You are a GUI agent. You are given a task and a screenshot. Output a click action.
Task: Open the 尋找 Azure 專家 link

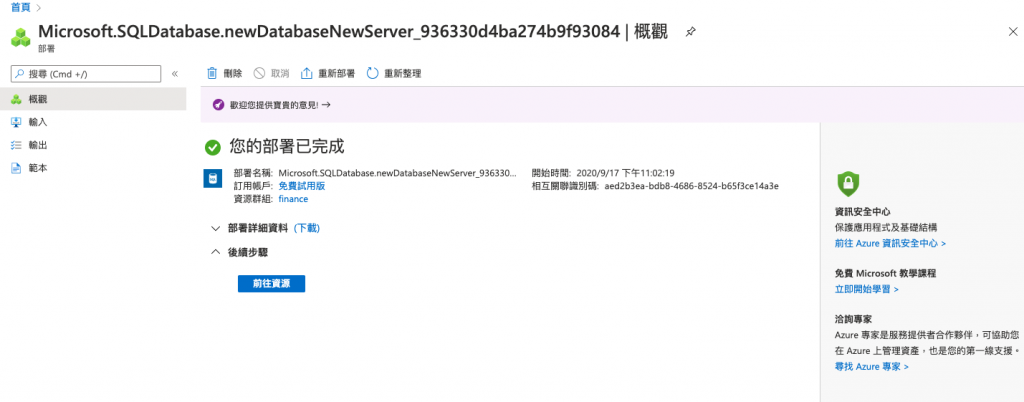click(x=872, y=367)
